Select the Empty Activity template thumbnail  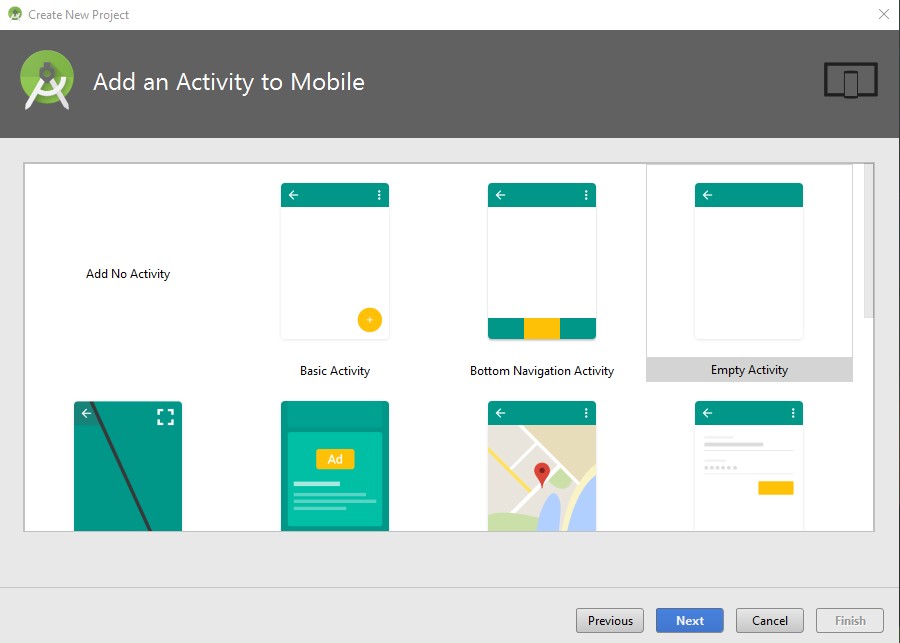(748, 261)
